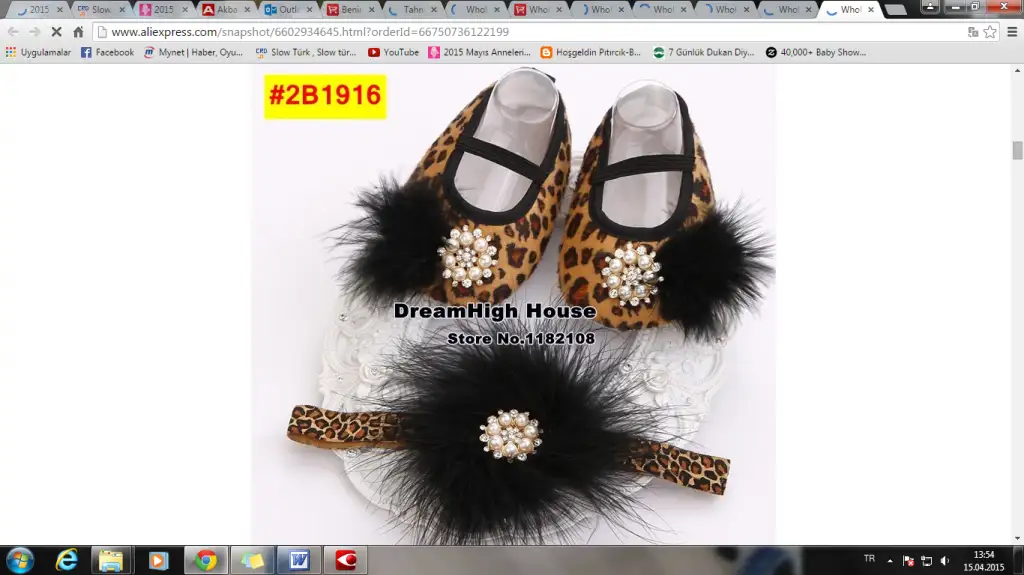Bookmark this page with the star icon
Viewport: 1024px width, 575px height.
[990, 31]
